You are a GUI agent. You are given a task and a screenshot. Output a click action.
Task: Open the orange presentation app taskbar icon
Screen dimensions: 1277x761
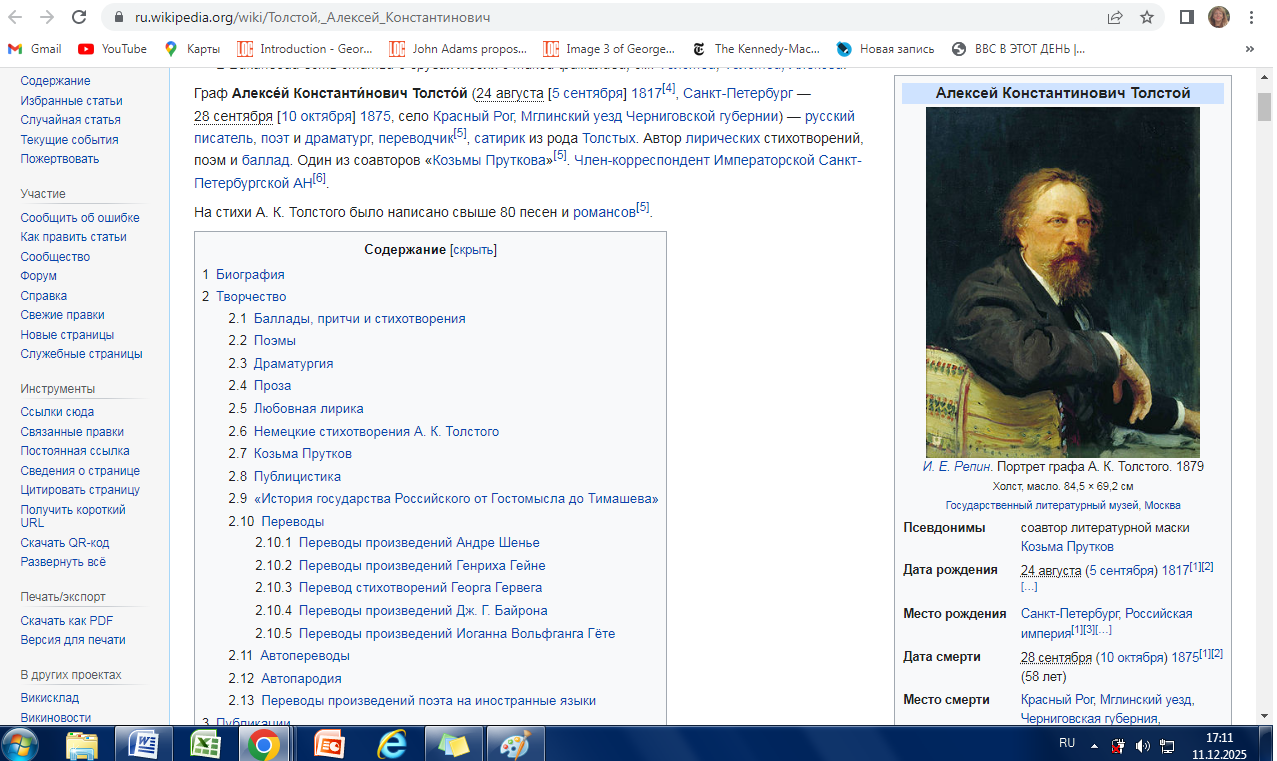coord(329,744)
